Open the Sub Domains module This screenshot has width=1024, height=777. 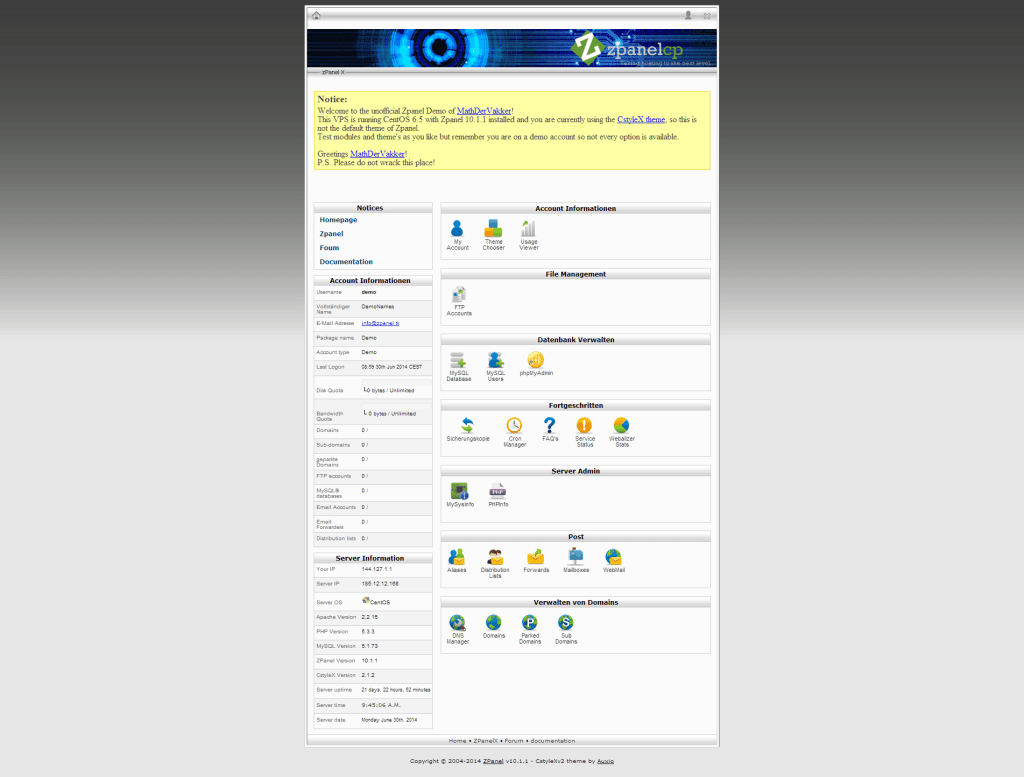pyautogui.click(x=566, y=629)
